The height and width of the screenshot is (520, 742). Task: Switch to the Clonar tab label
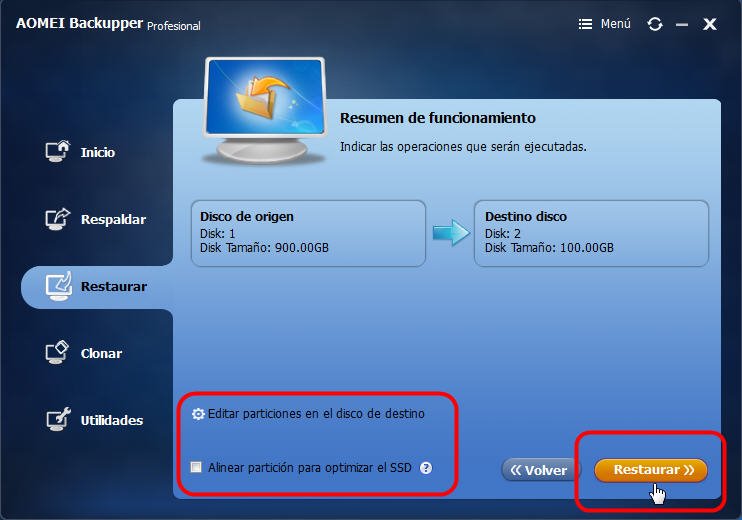tap(101, 353)
